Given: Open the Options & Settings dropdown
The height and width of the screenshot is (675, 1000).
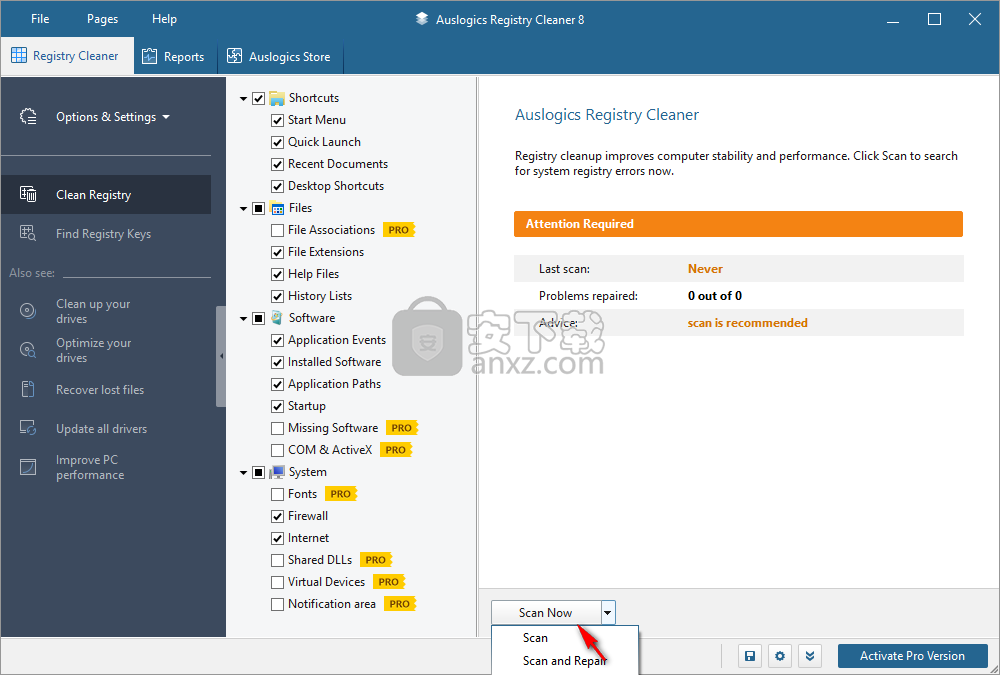Looking at the screenshot, I should point(113,117).
